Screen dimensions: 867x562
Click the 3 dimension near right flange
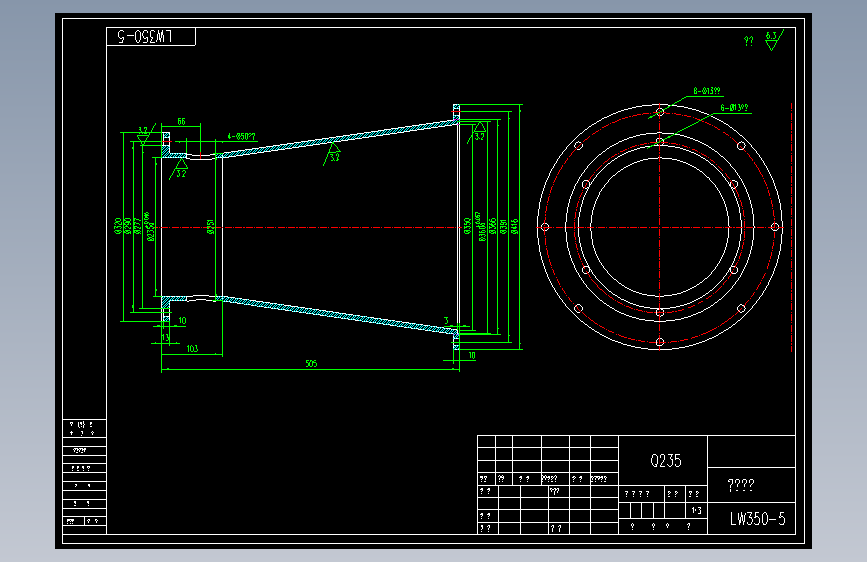click(x=446, y=321)
